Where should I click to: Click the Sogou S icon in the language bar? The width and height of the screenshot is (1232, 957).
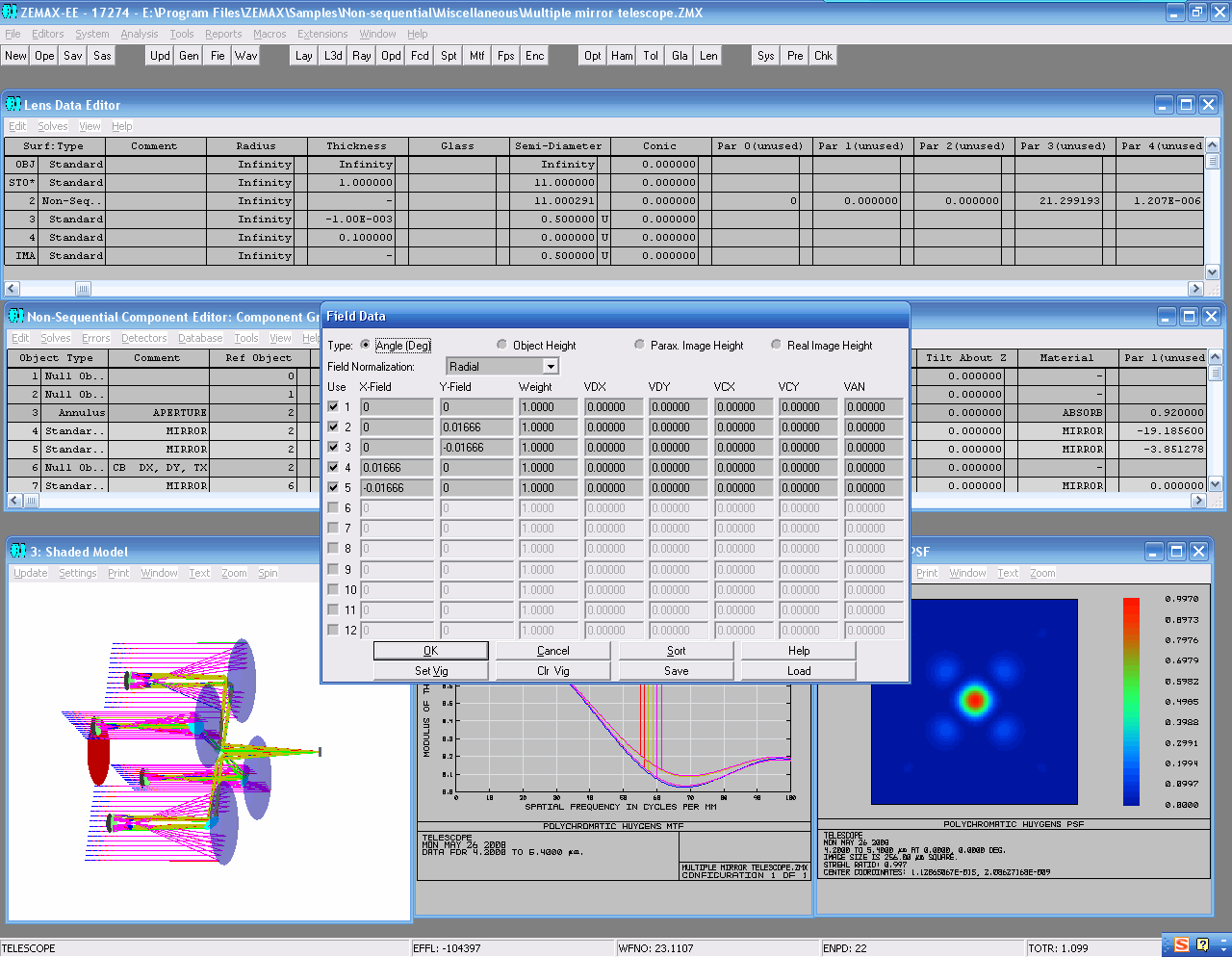1181,945
